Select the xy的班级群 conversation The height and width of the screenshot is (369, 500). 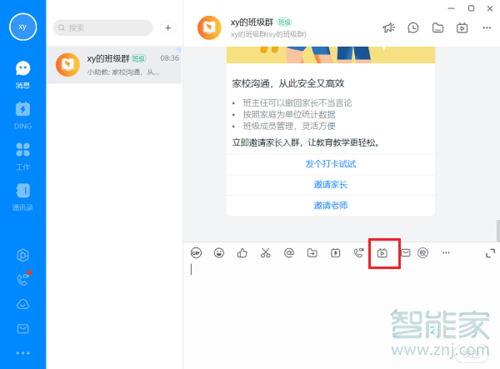click(x=114, y=65)
